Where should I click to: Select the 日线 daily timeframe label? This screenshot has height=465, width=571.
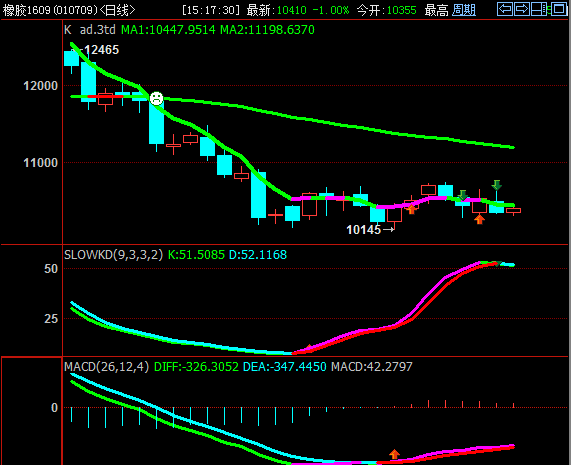[x=117, y=10]
